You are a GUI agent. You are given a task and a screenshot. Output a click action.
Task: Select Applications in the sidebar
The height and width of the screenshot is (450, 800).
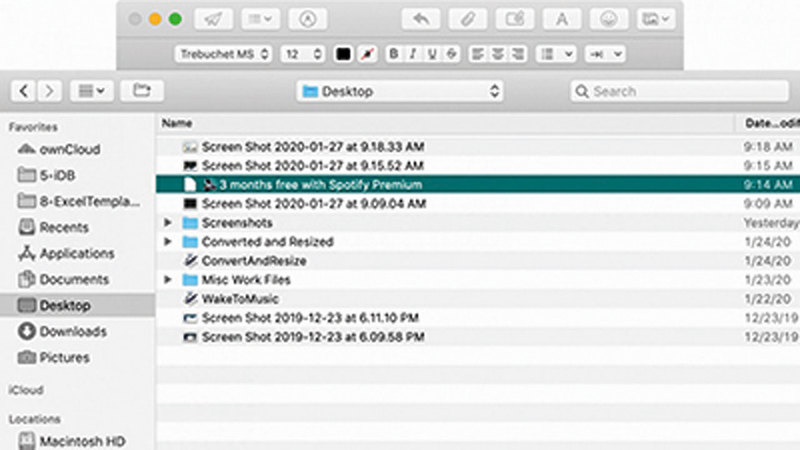pyautogui.click(x=76, y=253)
